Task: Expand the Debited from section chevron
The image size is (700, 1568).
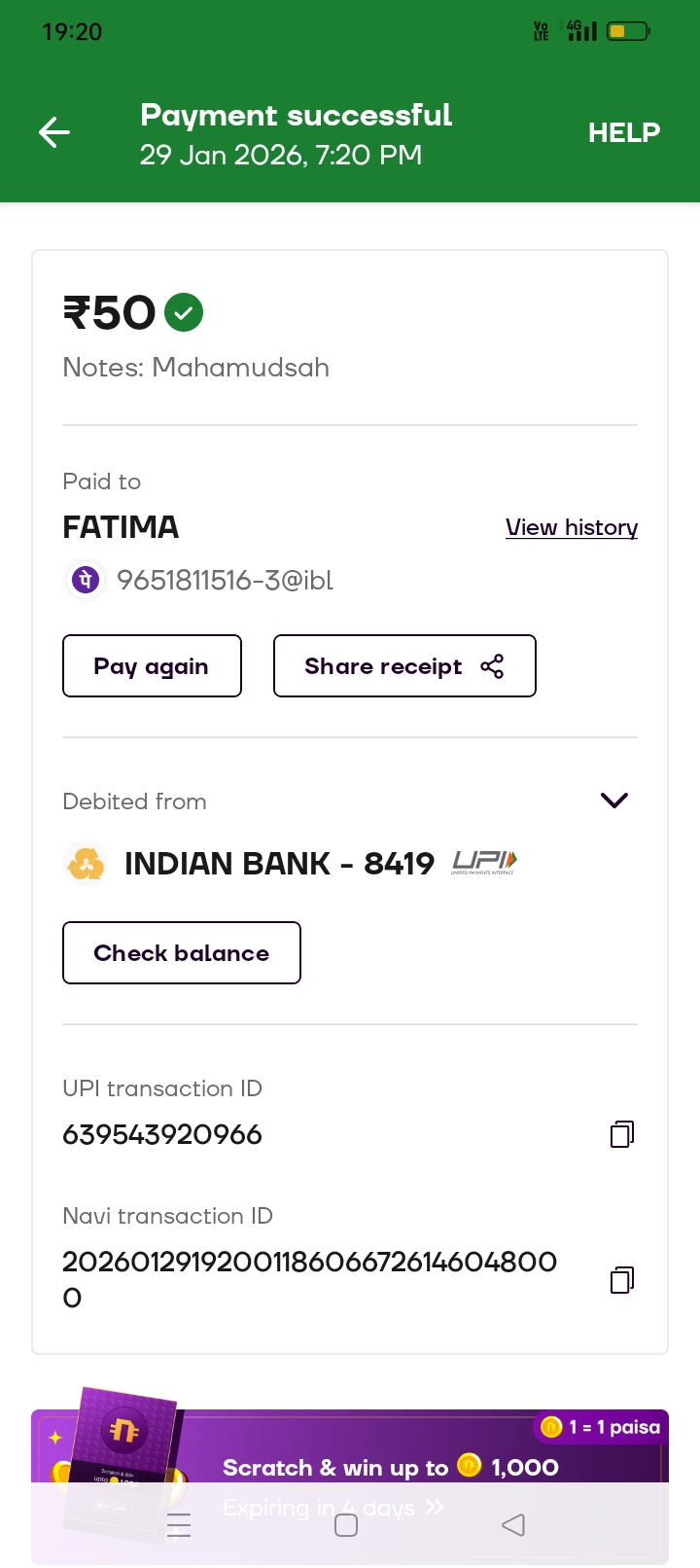Action: (614, 801)
